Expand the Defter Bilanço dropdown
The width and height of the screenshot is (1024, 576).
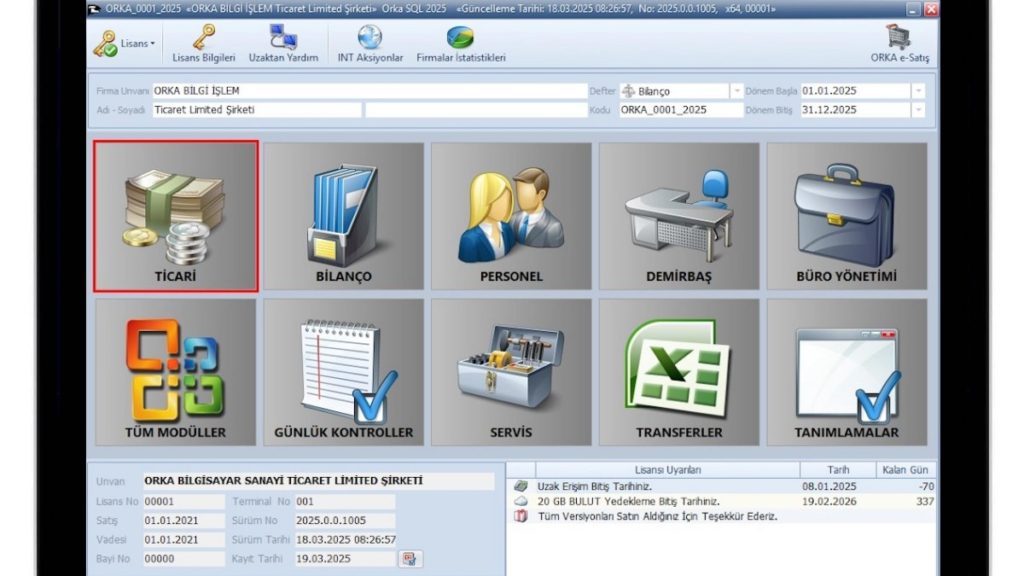click(x=736, y=91)
